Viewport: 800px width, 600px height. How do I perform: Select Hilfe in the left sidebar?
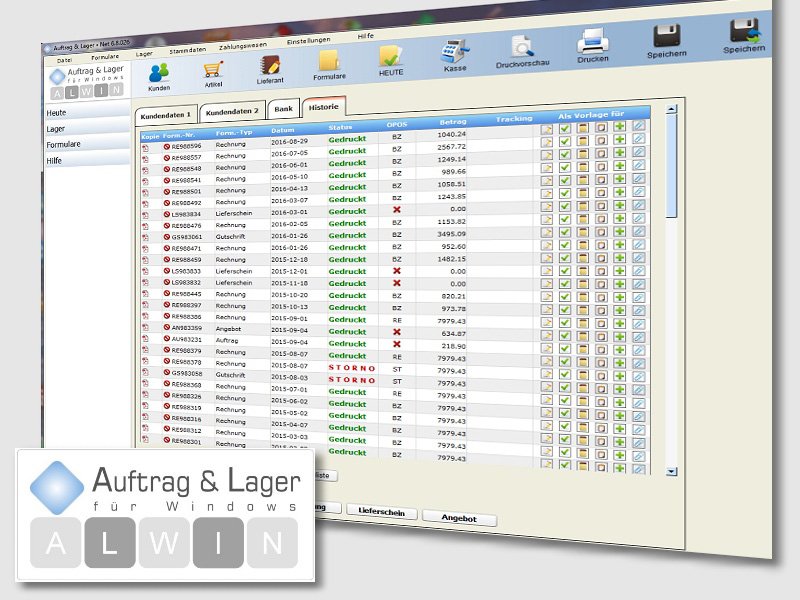click(x=88, y=160)
